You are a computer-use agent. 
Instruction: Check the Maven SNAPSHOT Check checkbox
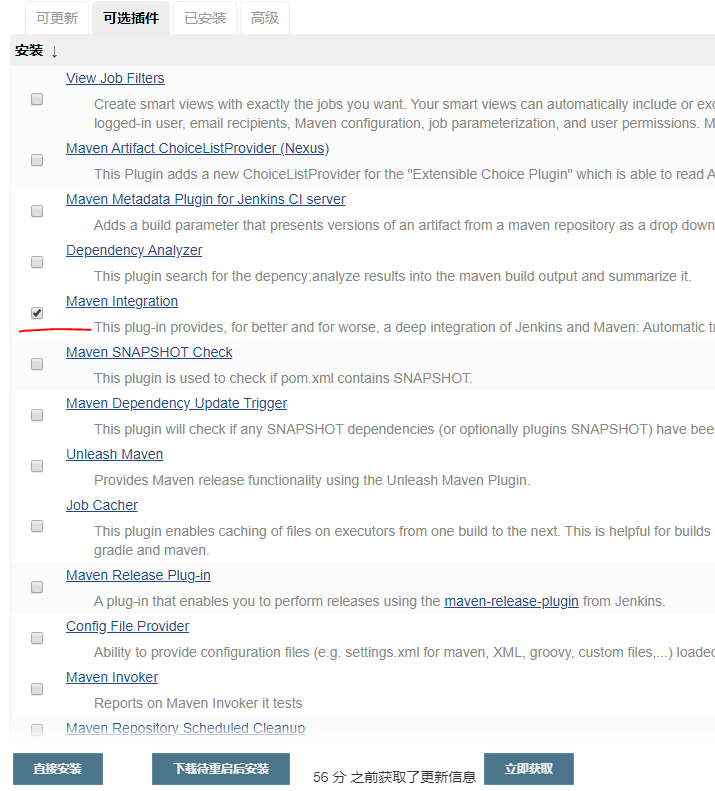37,364
